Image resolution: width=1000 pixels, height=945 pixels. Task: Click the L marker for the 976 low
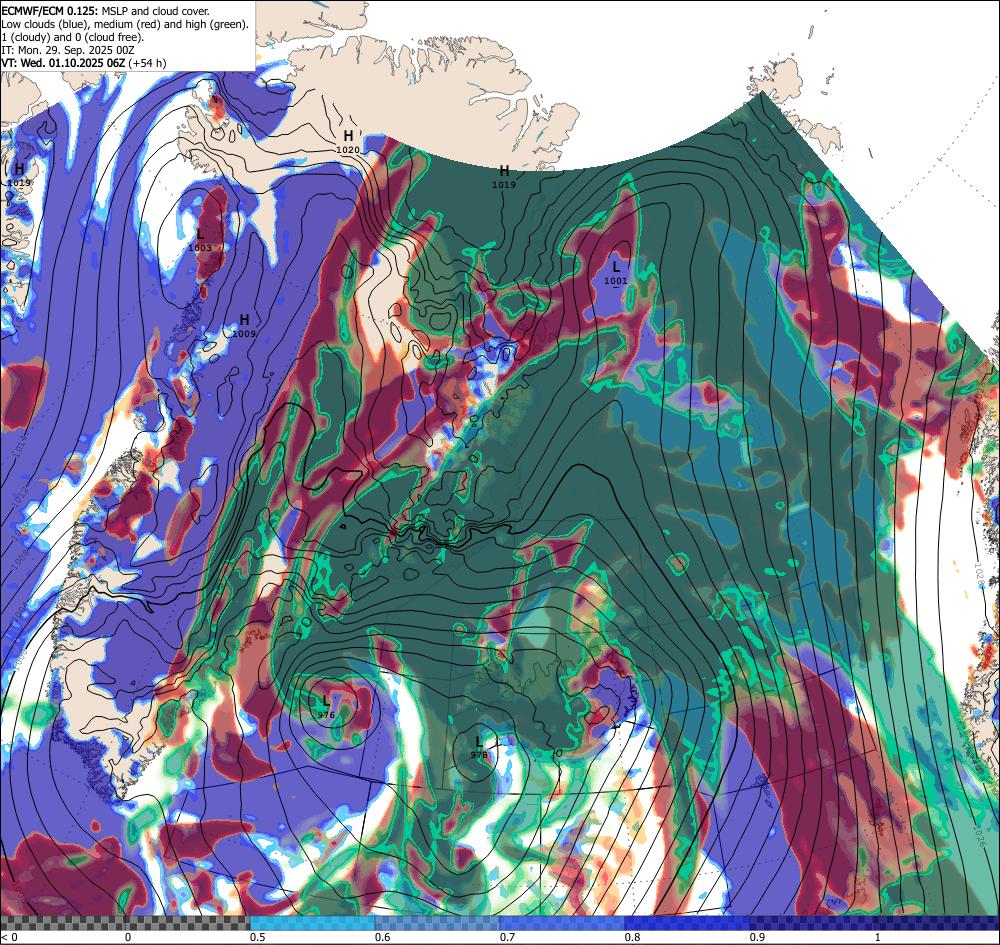326,703
